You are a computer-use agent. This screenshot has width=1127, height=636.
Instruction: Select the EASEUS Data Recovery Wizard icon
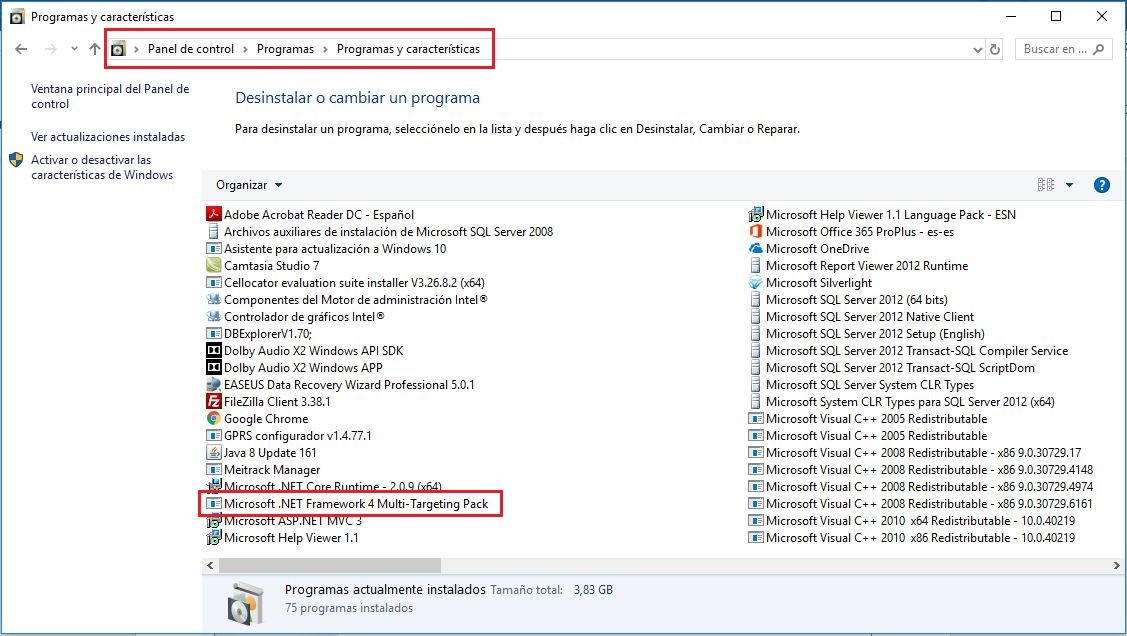[x=213, y=384]
